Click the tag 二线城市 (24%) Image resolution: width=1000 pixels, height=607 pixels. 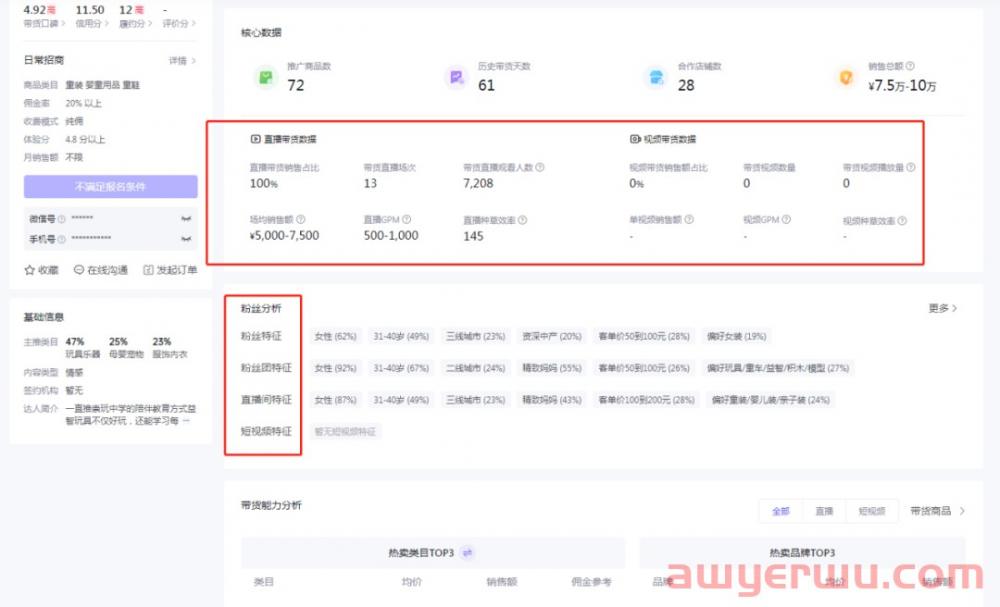pyautogui.click(x=475, y=368)
